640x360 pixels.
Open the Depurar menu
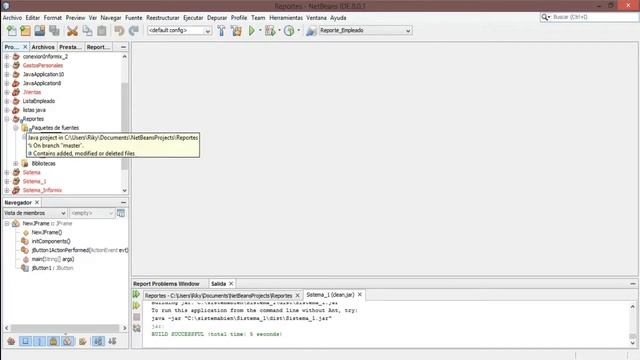pos(217,18)
